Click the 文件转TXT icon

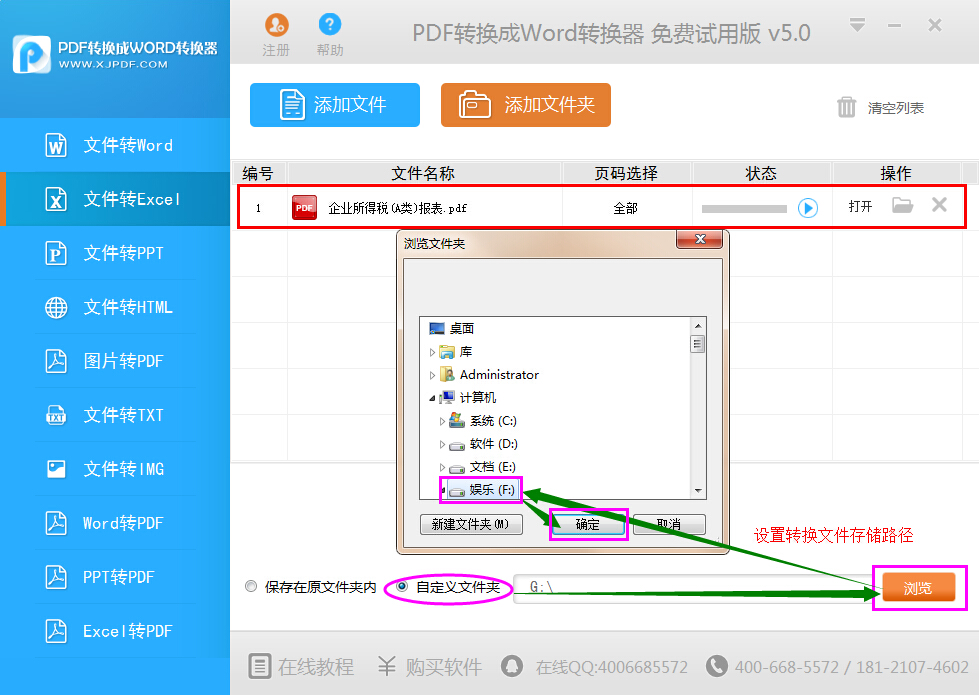(x=56, y=415)
